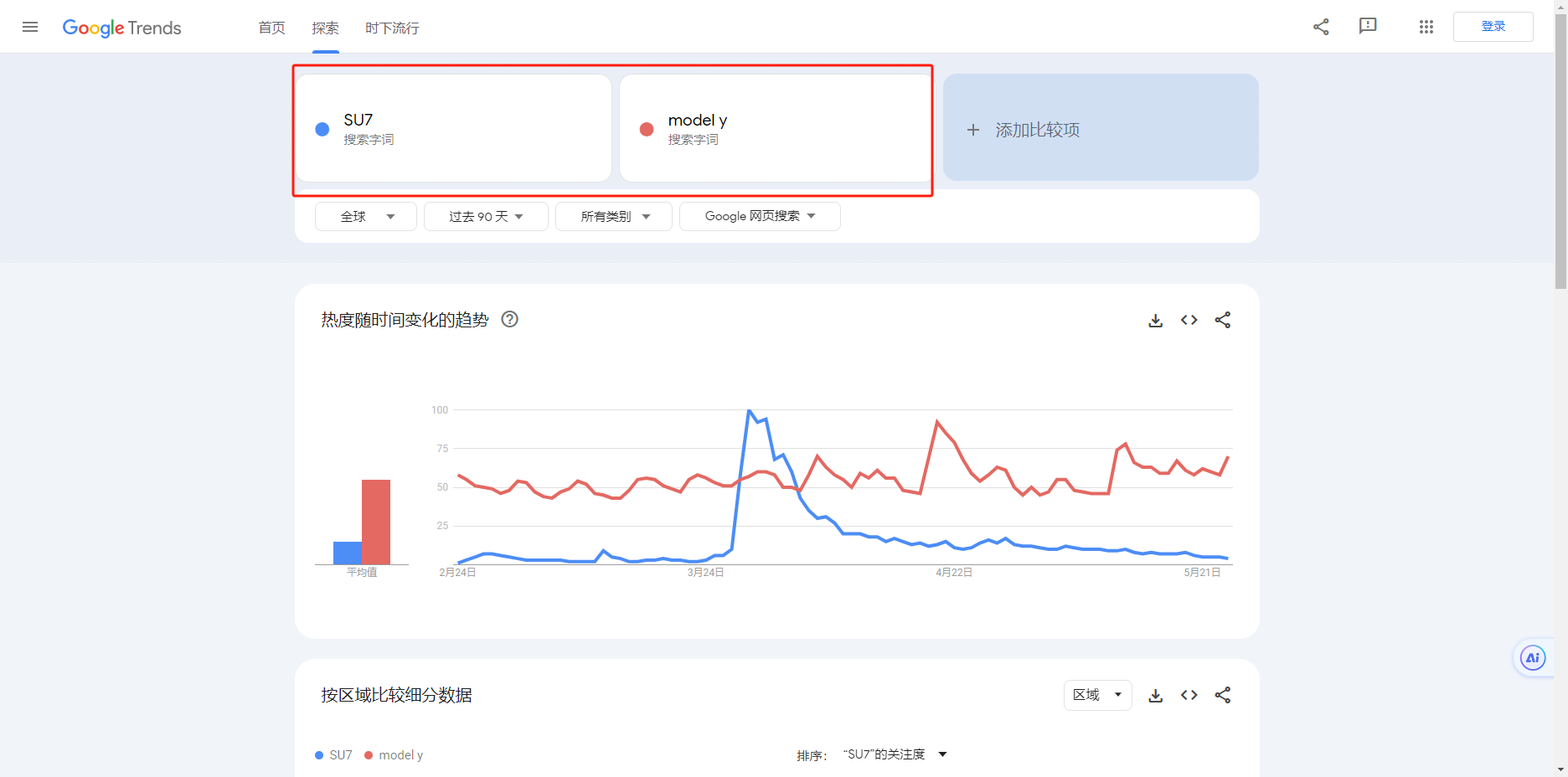
Task: Download the interest over time chart
Action: (x=1155, y=320)
